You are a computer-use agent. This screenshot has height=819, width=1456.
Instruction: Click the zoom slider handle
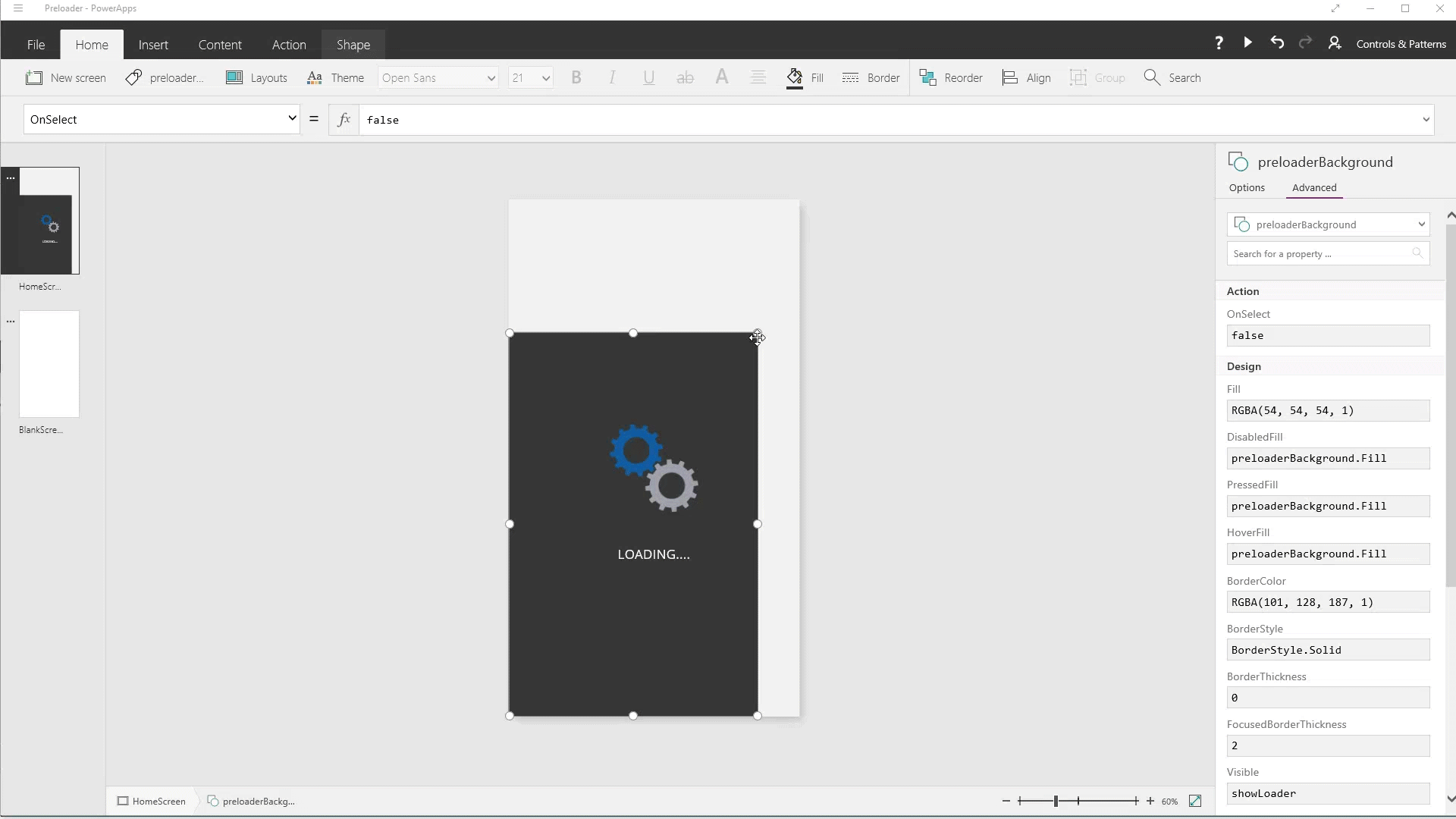tap(1056, 801)
